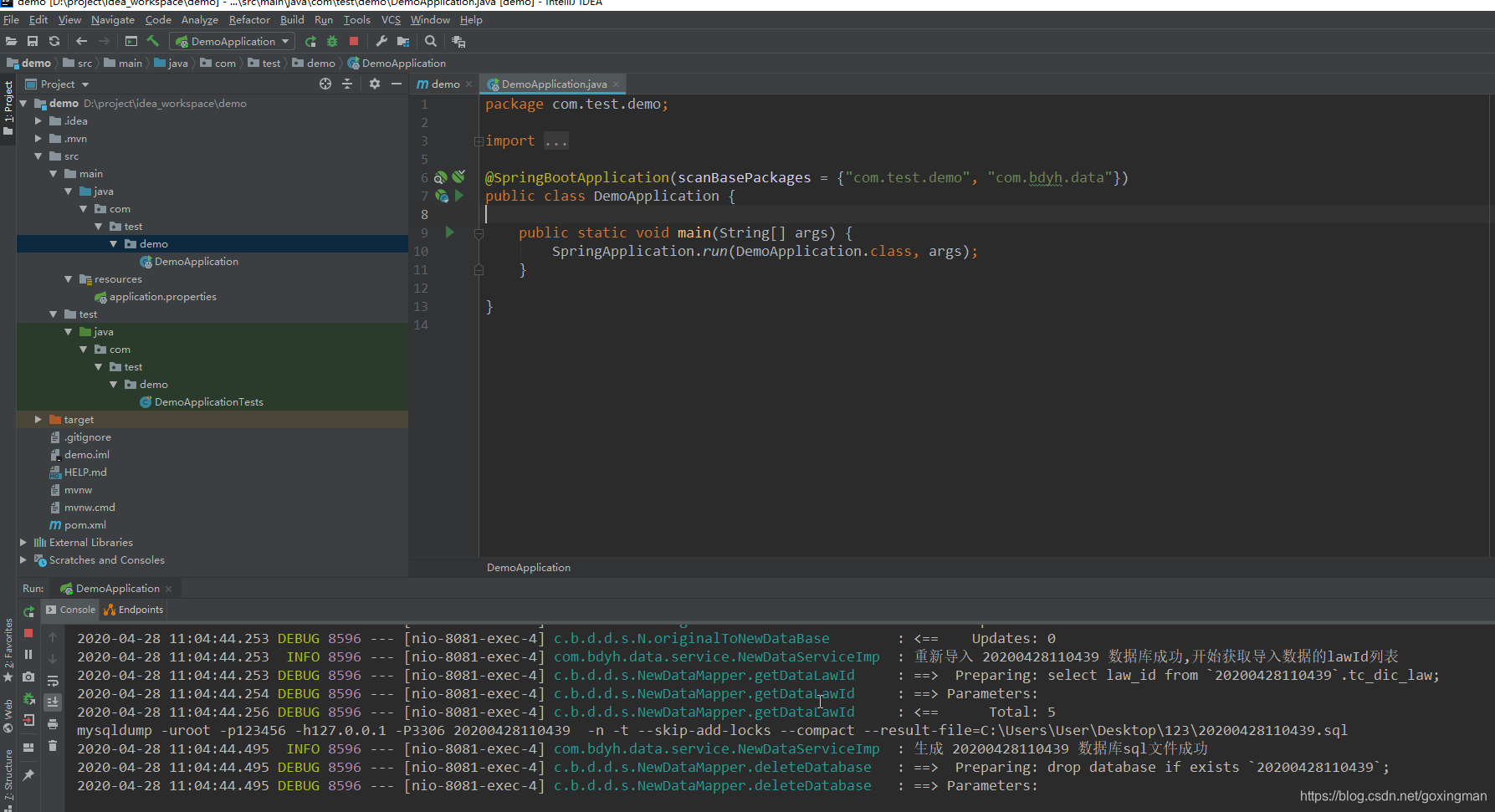Image resolution: width=1495 pixels, height=812 pixels.
Task: Save all files with the save icon
Action: (x=33, y=41)
